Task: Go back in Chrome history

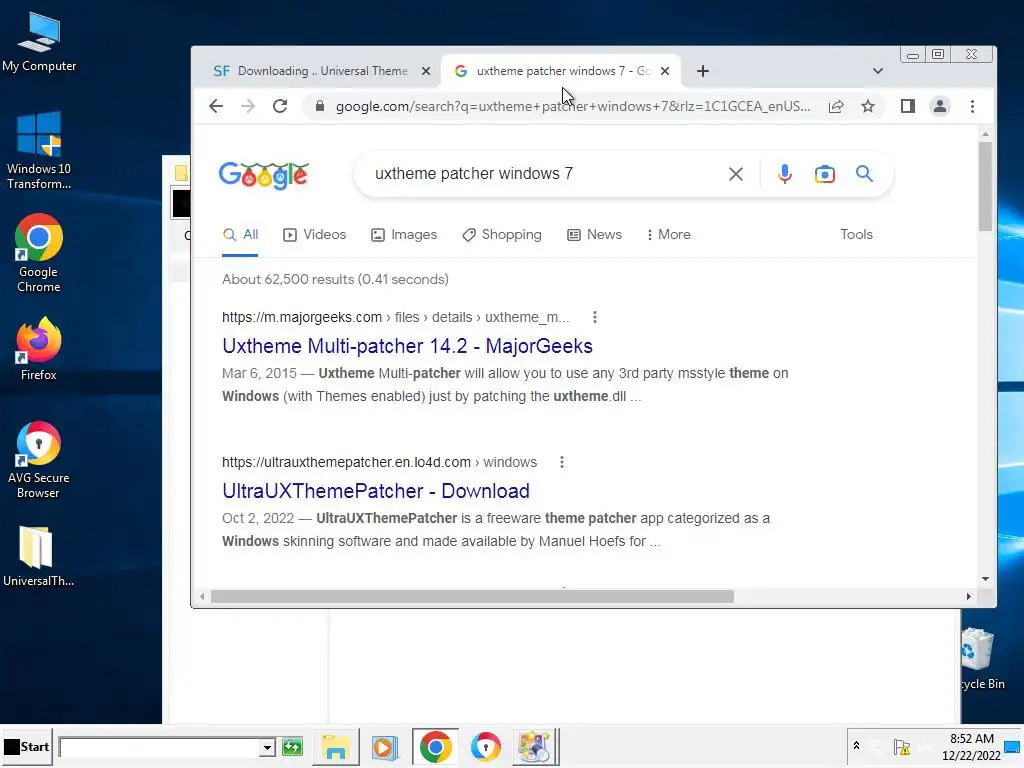Action: click(216, 106)
